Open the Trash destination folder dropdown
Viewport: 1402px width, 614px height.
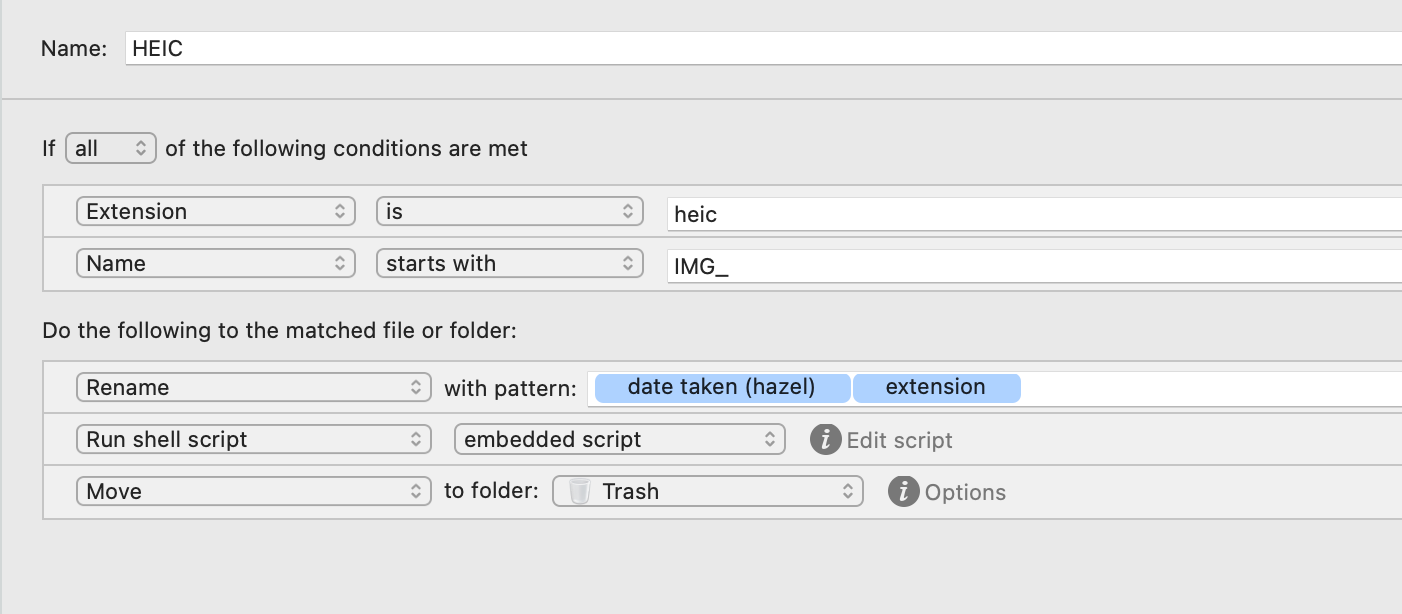[708, 492]
